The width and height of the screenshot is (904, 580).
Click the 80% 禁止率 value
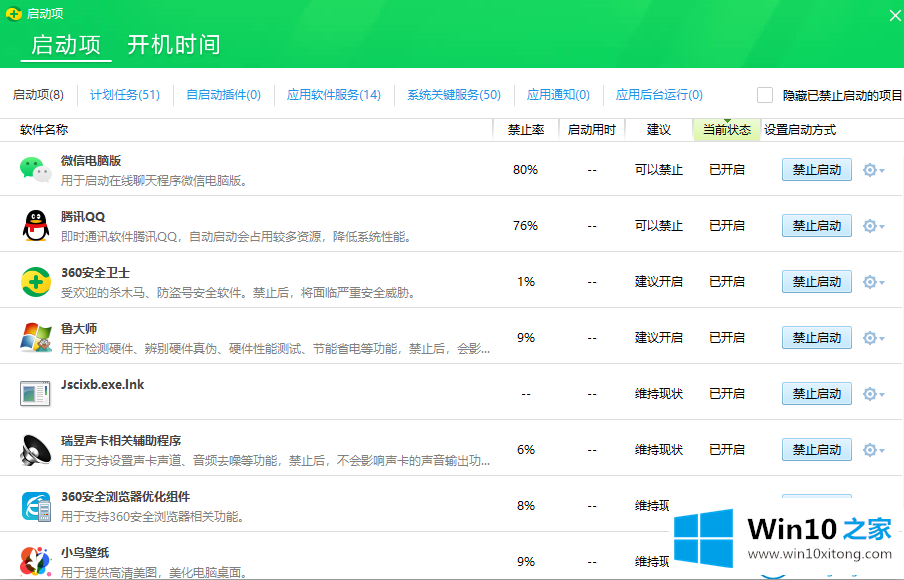525,170
